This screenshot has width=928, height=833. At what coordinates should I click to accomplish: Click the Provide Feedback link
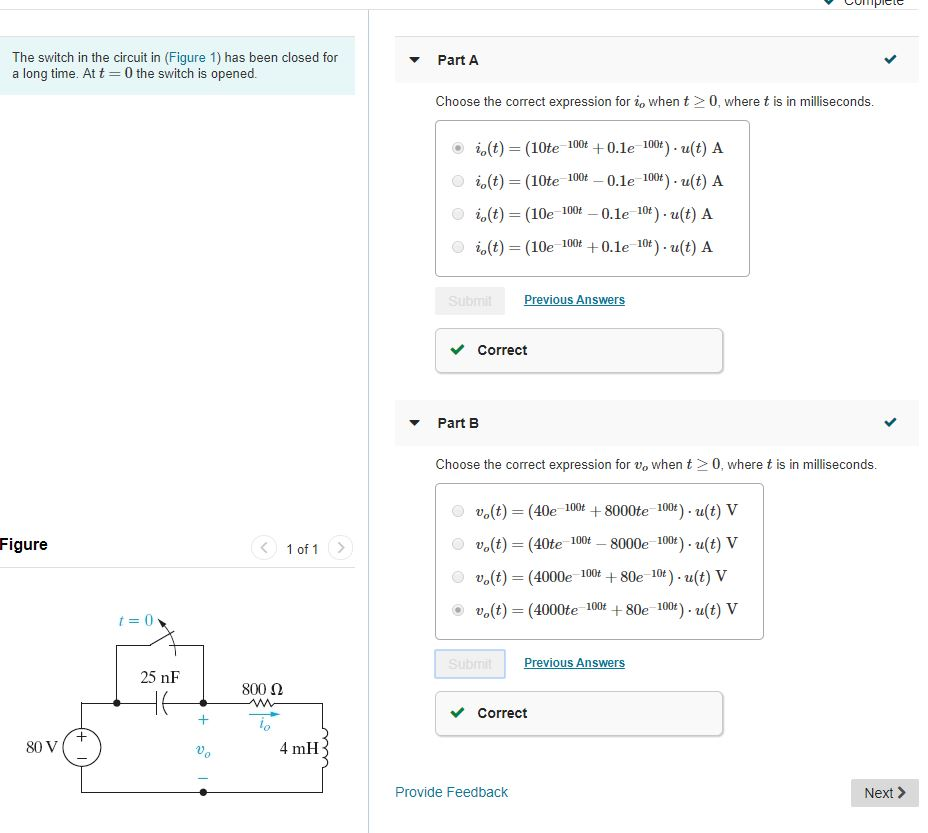coord(450,791)
